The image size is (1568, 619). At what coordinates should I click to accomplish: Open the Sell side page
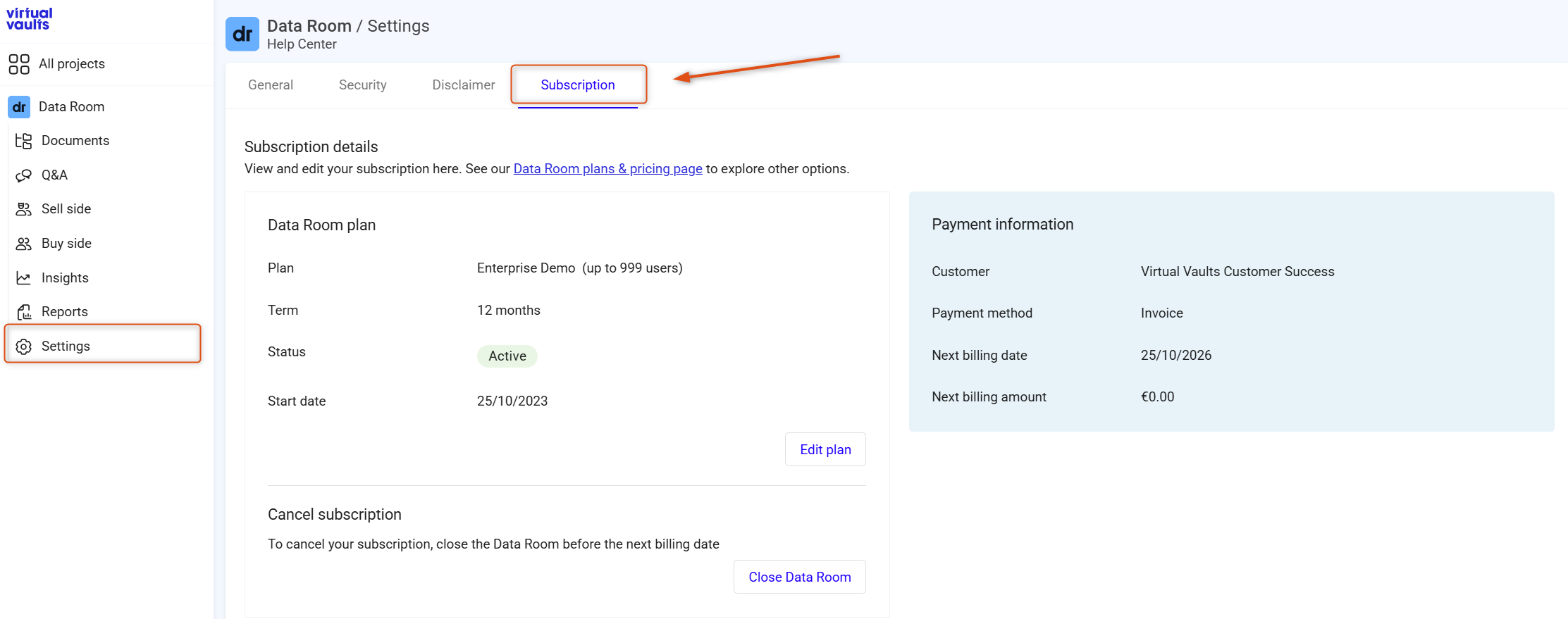66,209
